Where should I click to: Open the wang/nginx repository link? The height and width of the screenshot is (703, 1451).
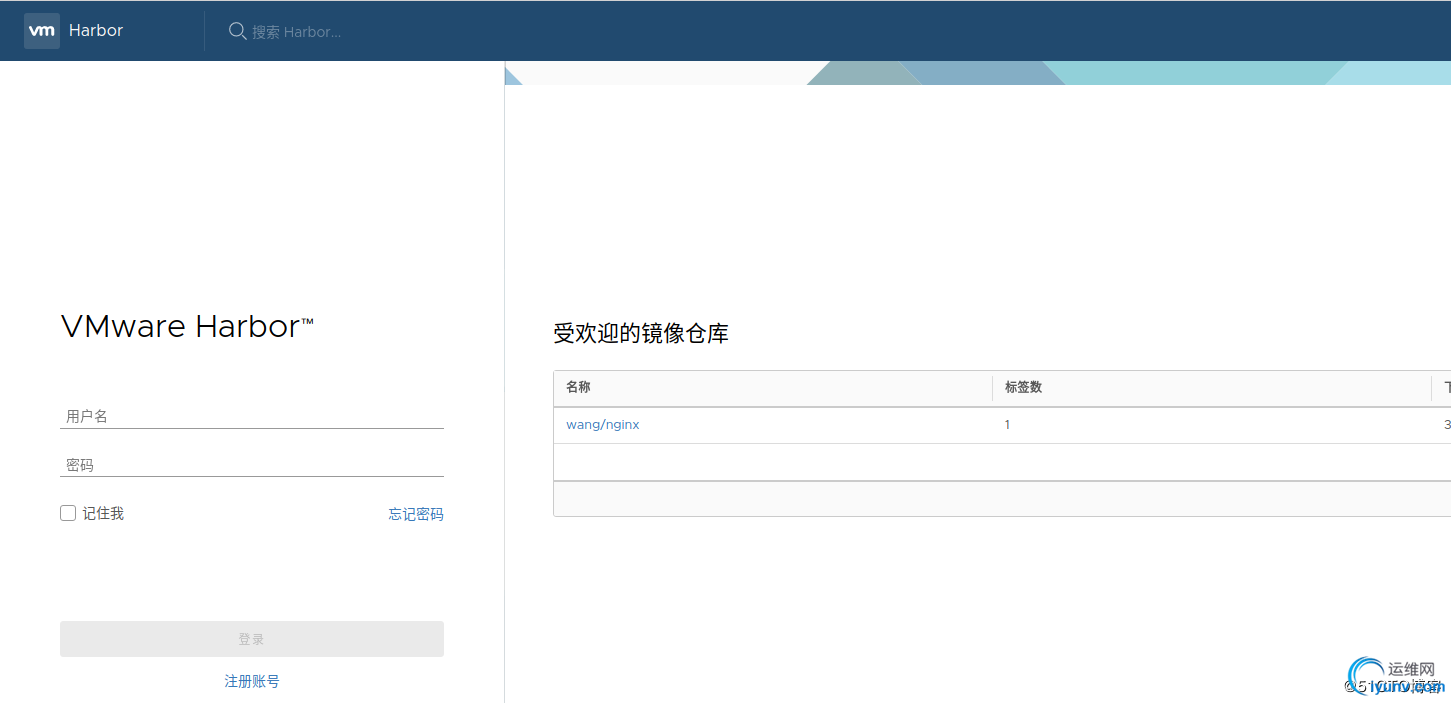tap(603, 425)
